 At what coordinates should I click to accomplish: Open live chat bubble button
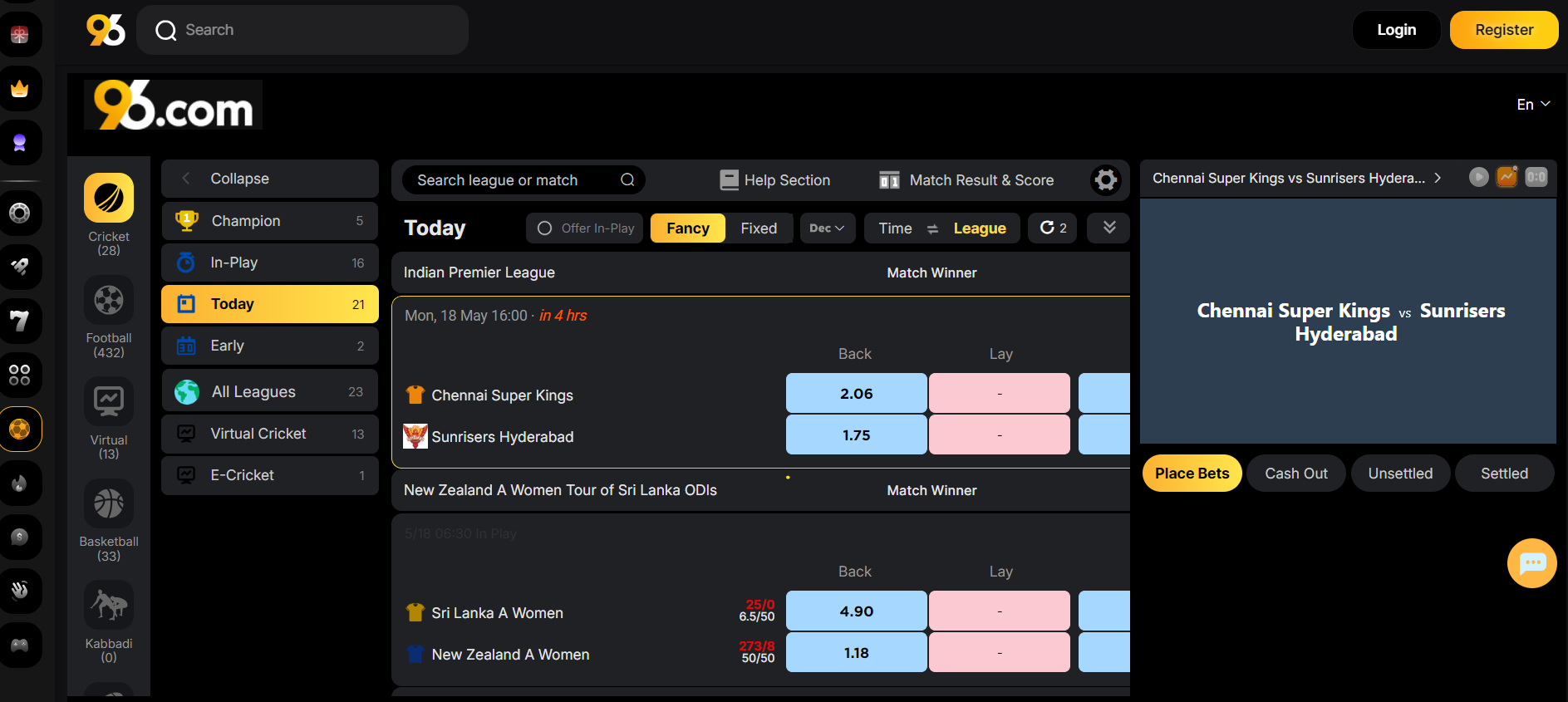coord(1532,563)
